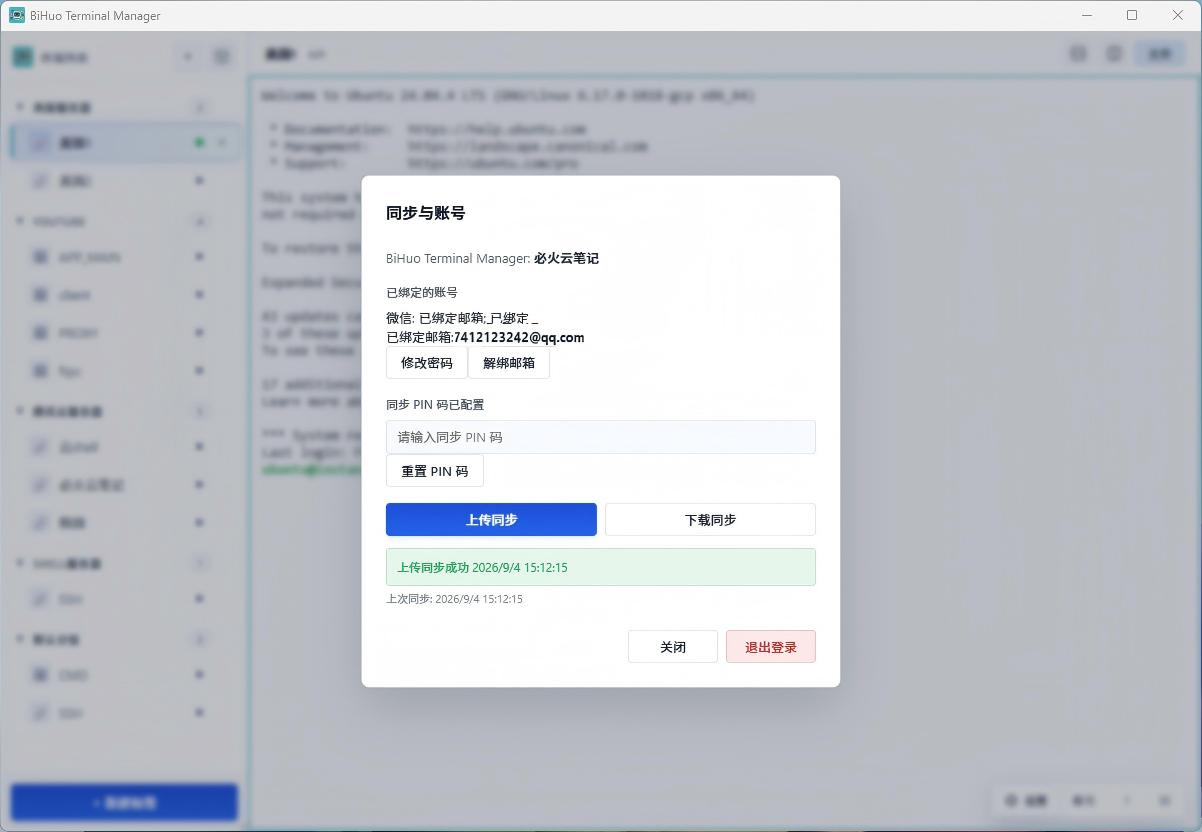Screen dimensions: 1202x832
Task: Select the CMD entry in the sidebar
Action: click(125, 675)
